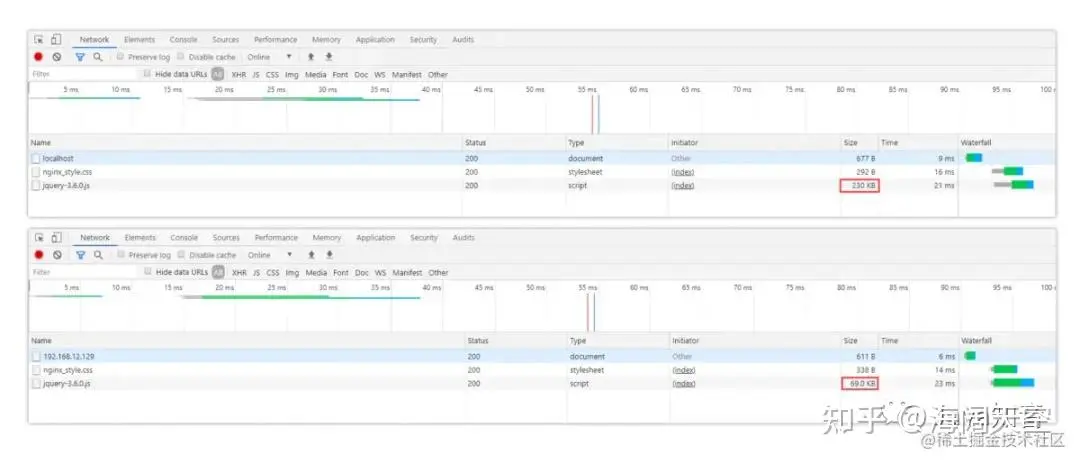Open the Application tab in lower panel

point(375,238)
